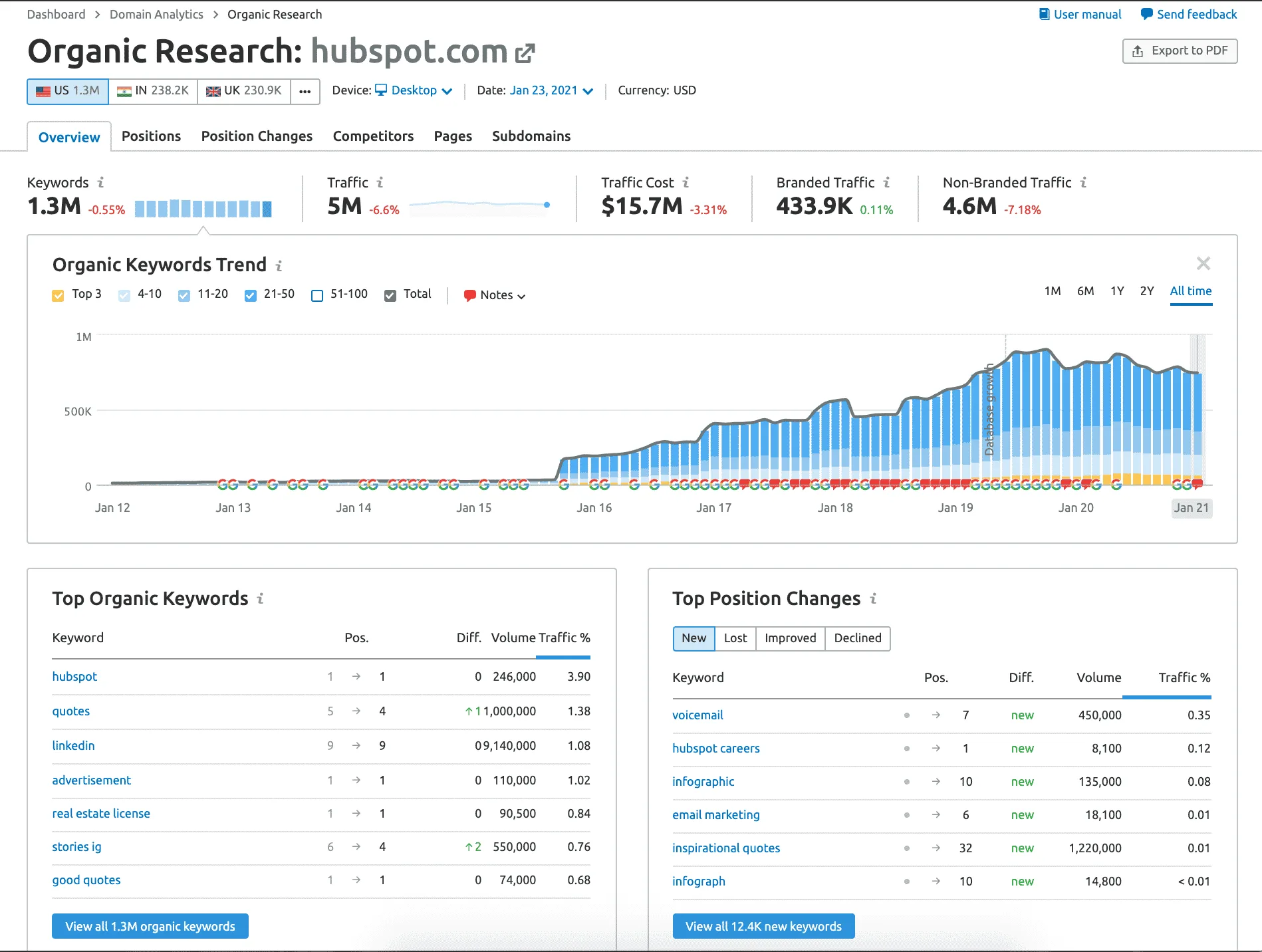The height and width of the screenshot is (952, 1262).
Task: Open hubspot.com external link icon
Action: (525, 53)
